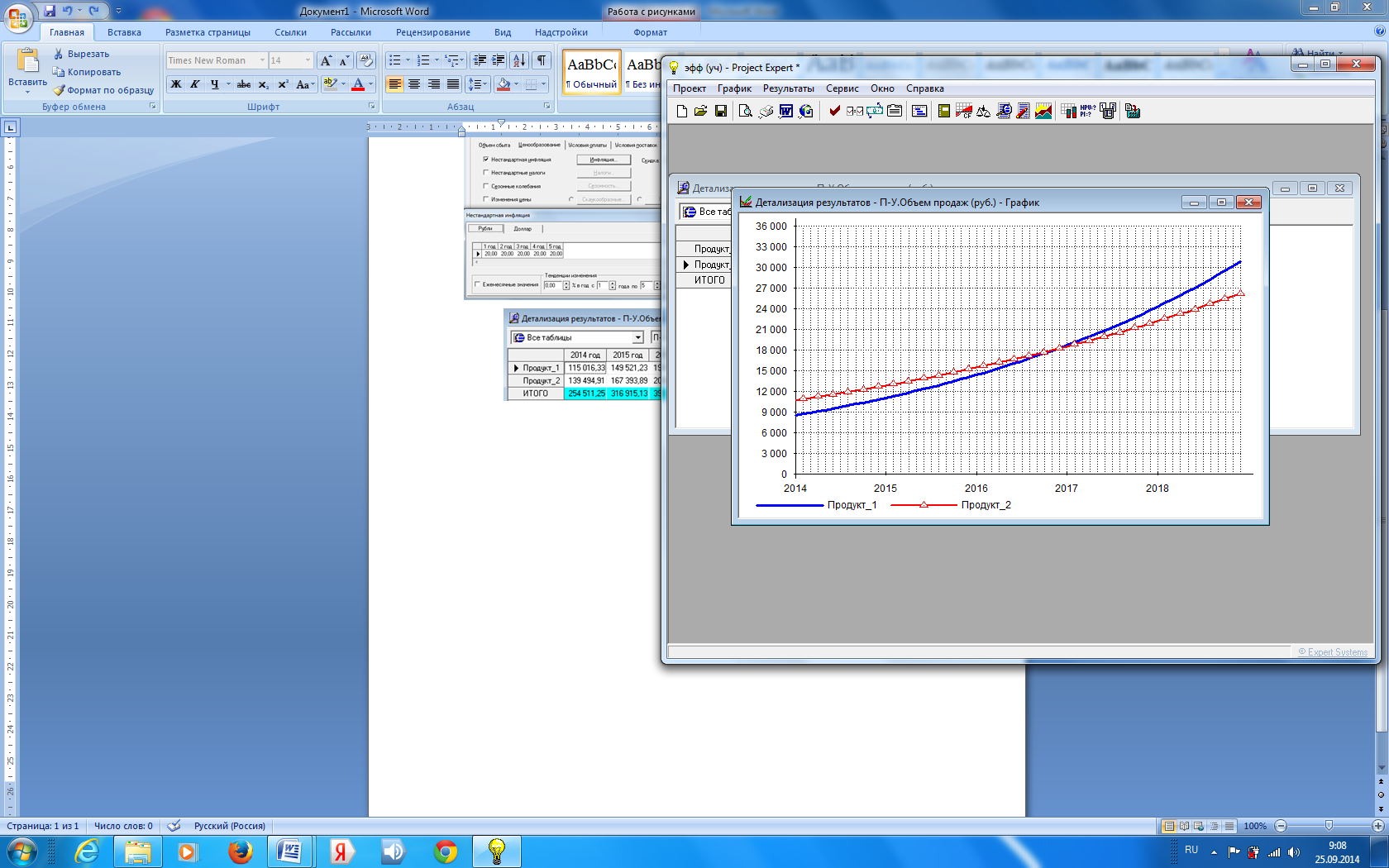Apply red font color swatch
The image size is (1389, 868).
pyautogui.click(x=358, y=84)
